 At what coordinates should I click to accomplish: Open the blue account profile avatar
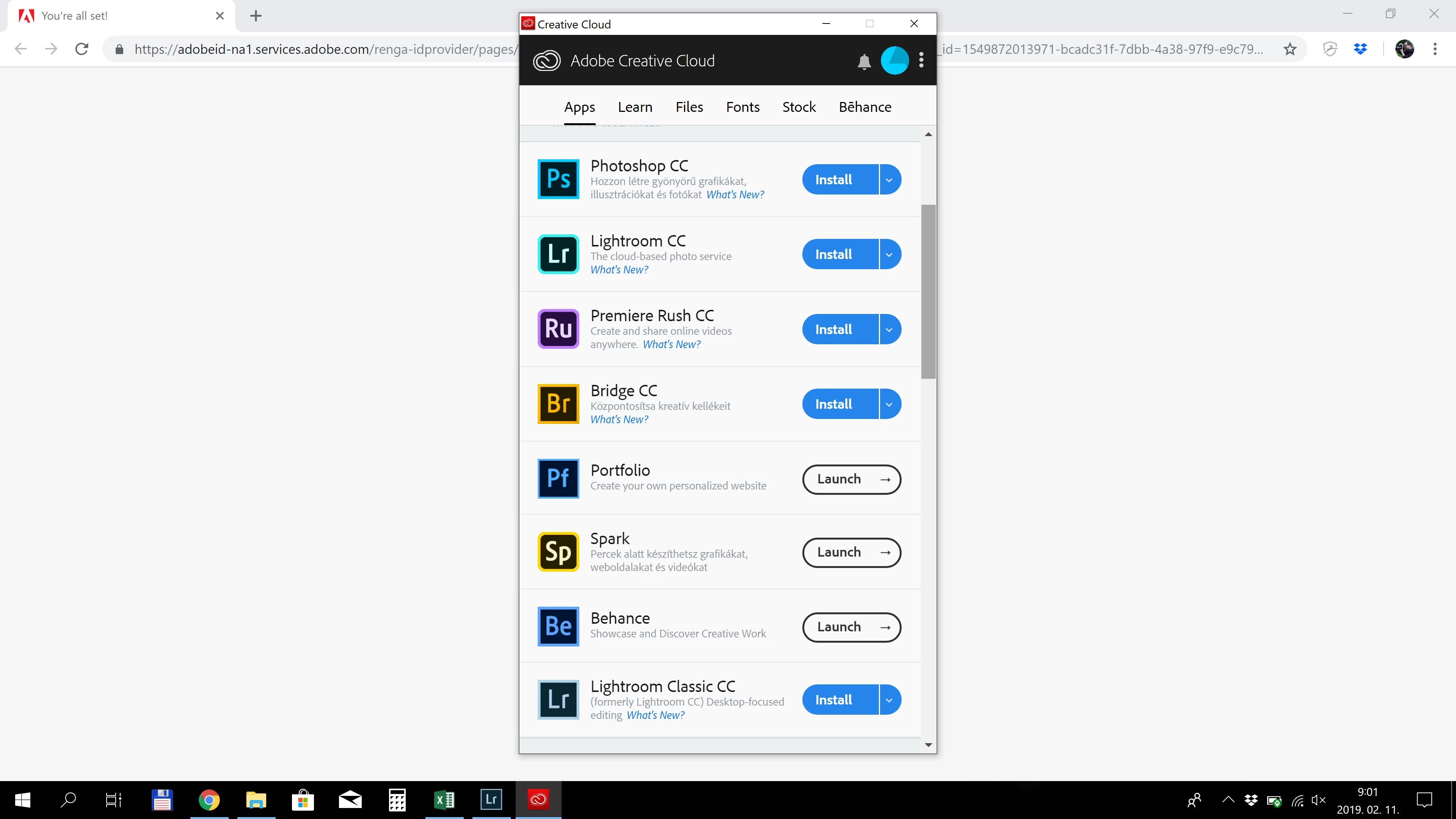click(x=894, y=61)
